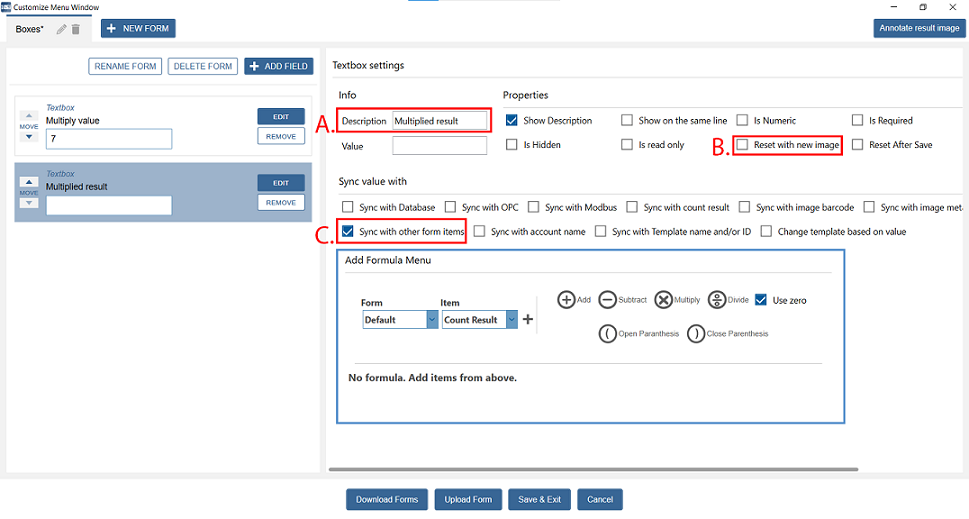
Task: Insert the Multiply operator icon
Action: pos(663,300)
